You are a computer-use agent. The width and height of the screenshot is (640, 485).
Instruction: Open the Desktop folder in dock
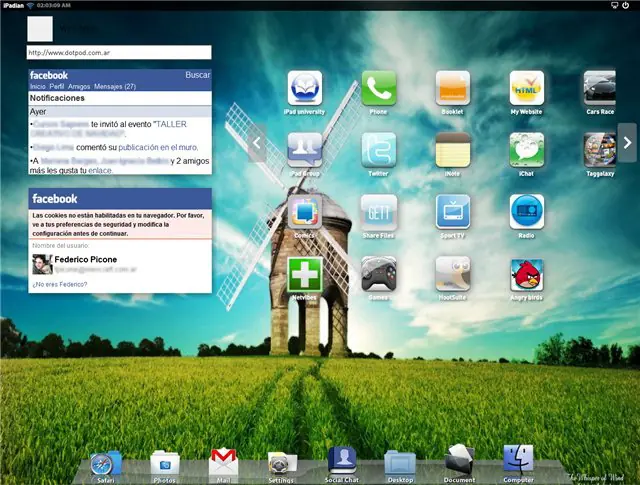(400, 464)
